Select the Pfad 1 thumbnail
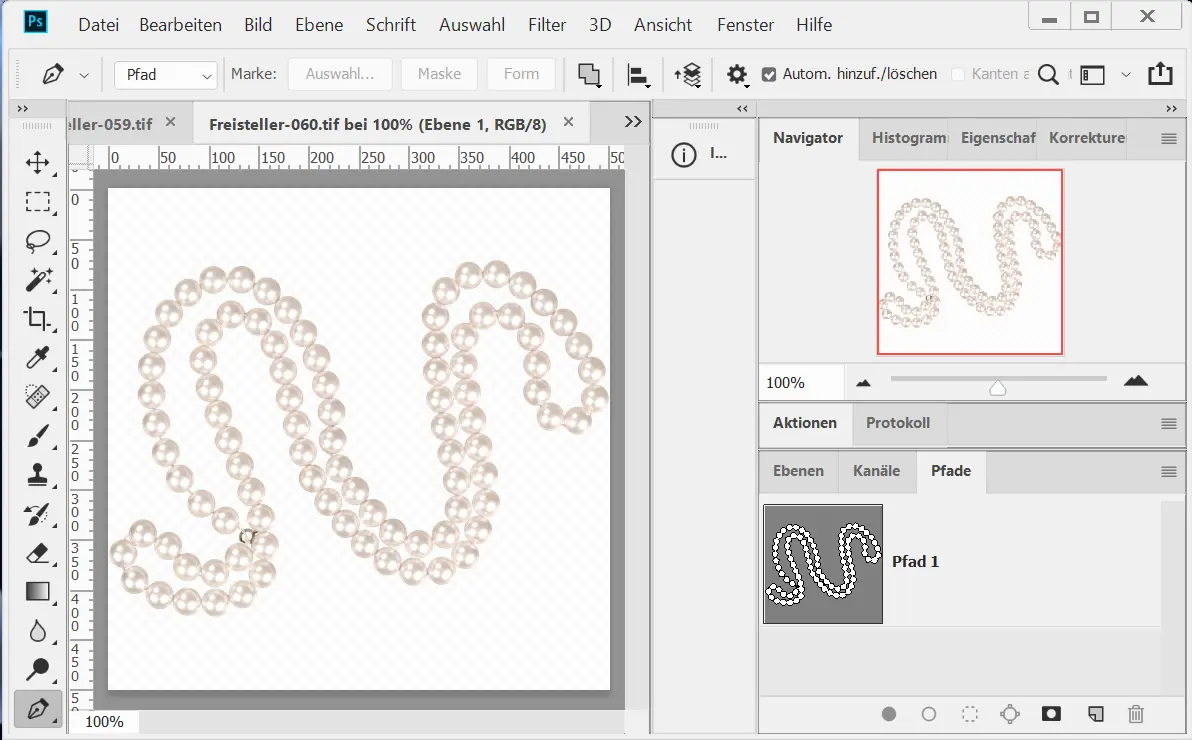 coord(823,564)
